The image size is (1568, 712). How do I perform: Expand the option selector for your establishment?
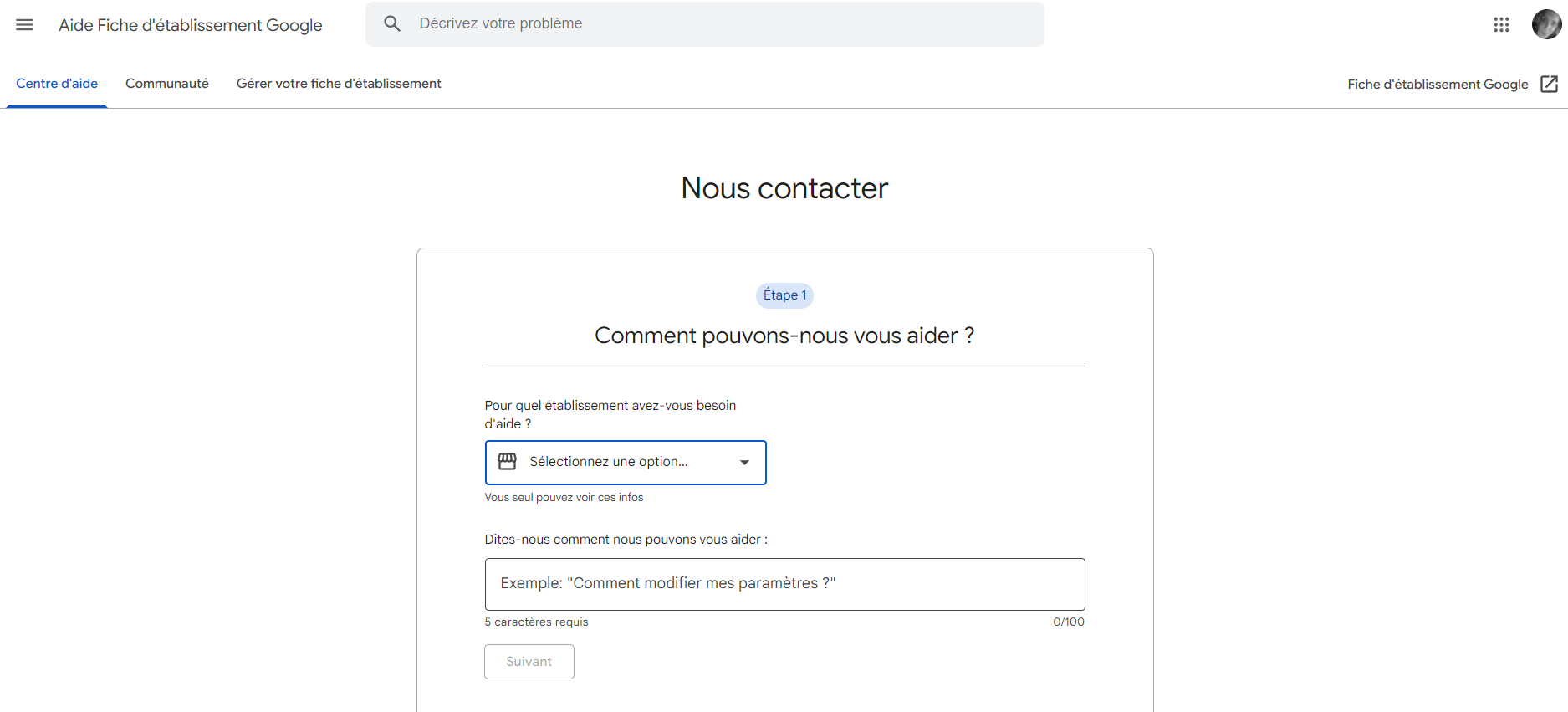click(625, 462)
